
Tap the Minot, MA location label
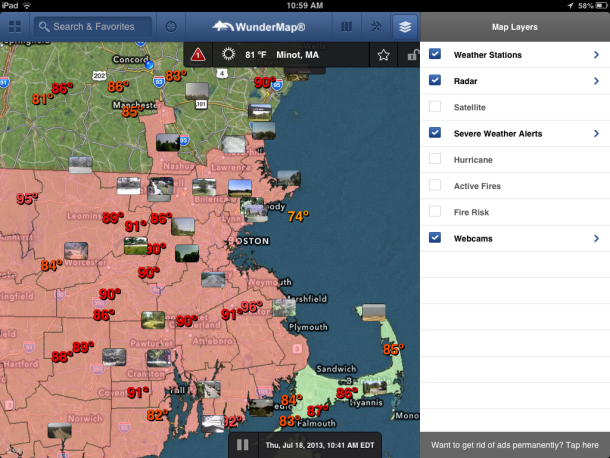click(x=297, y=55)
